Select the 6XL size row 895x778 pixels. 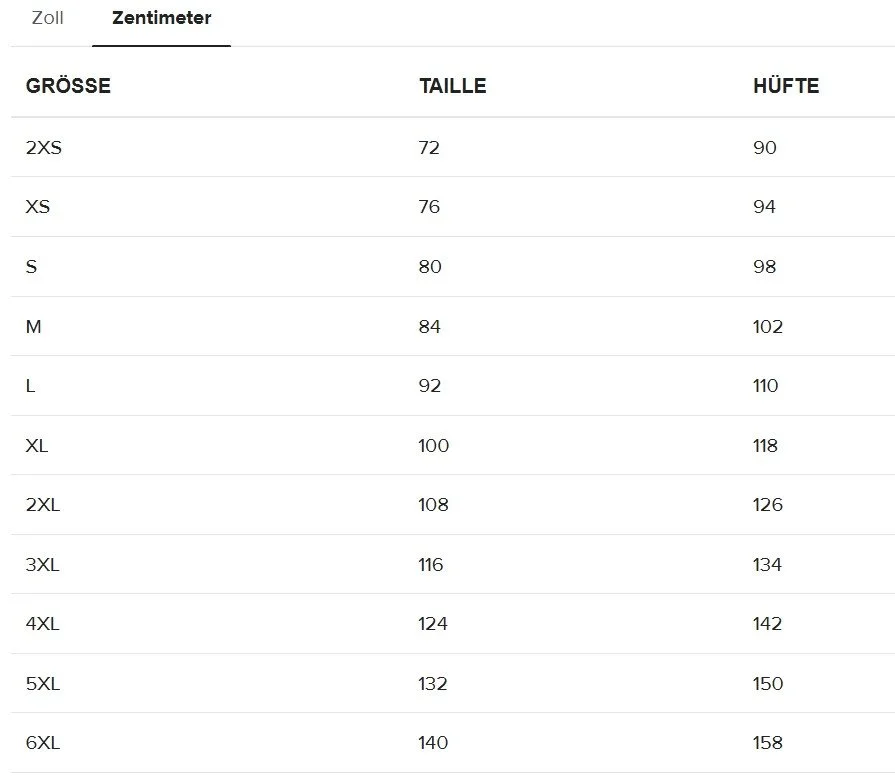(453, 743)
